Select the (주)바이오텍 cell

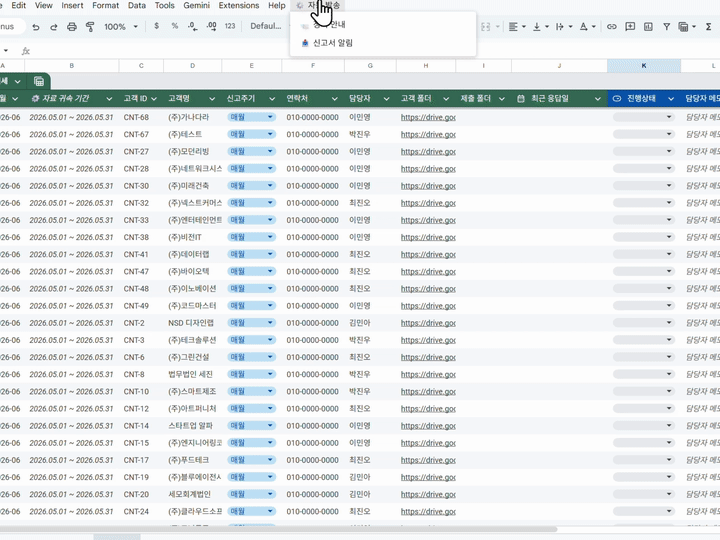192,271
